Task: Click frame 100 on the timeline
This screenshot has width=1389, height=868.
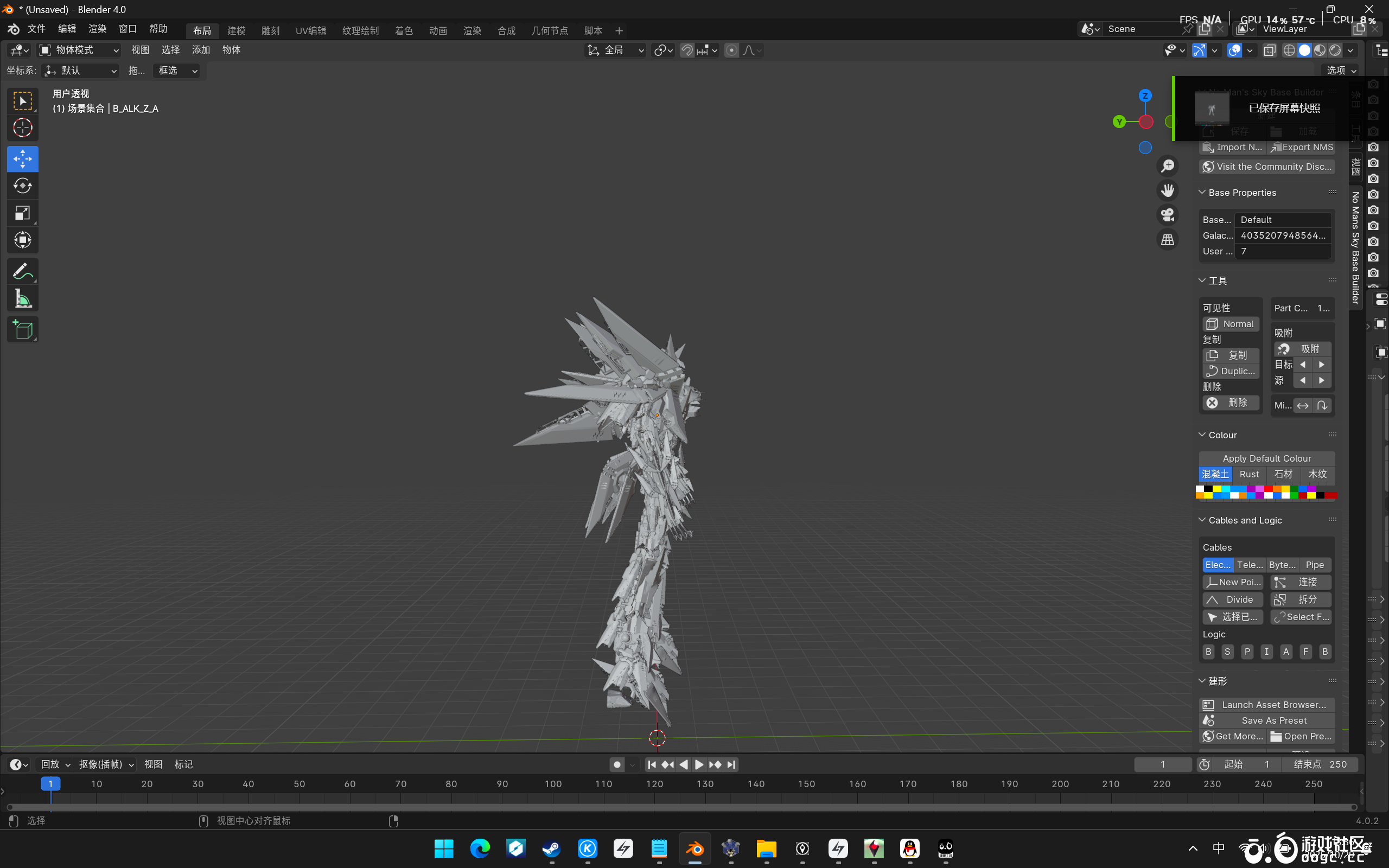Action: coord(553,783)
